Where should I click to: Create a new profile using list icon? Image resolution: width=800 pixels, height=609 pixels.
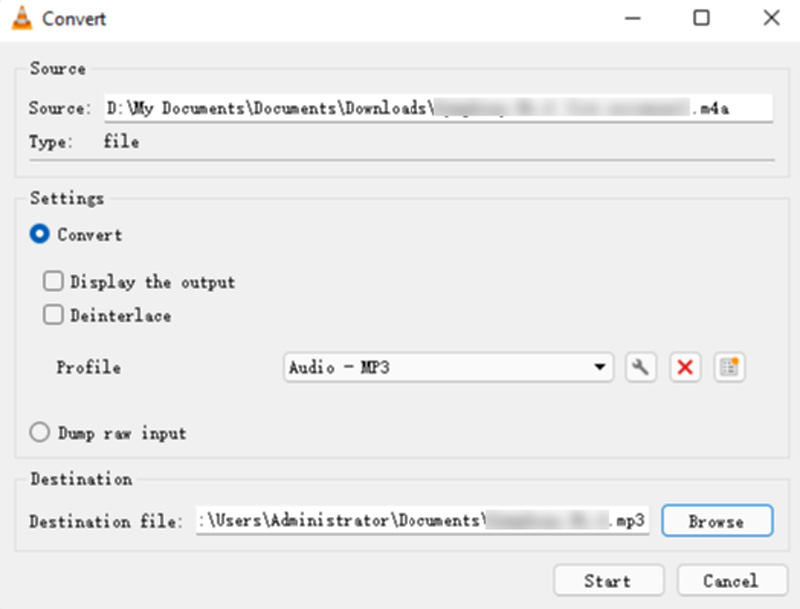click(731, 368)
